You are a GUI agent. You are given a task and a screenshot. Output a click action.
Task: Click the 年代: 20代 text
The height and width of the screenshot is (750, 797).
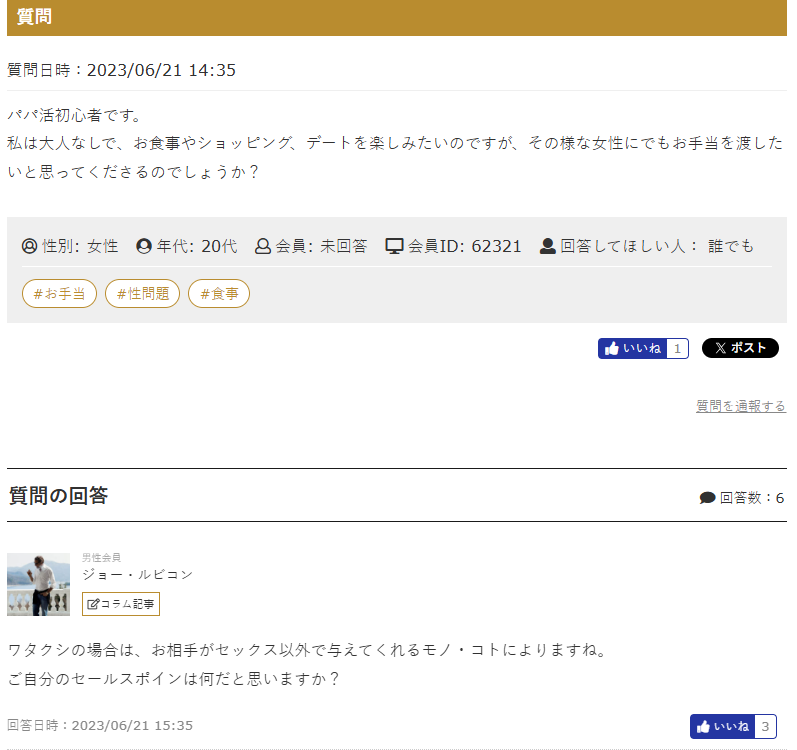tap(197, 246)
